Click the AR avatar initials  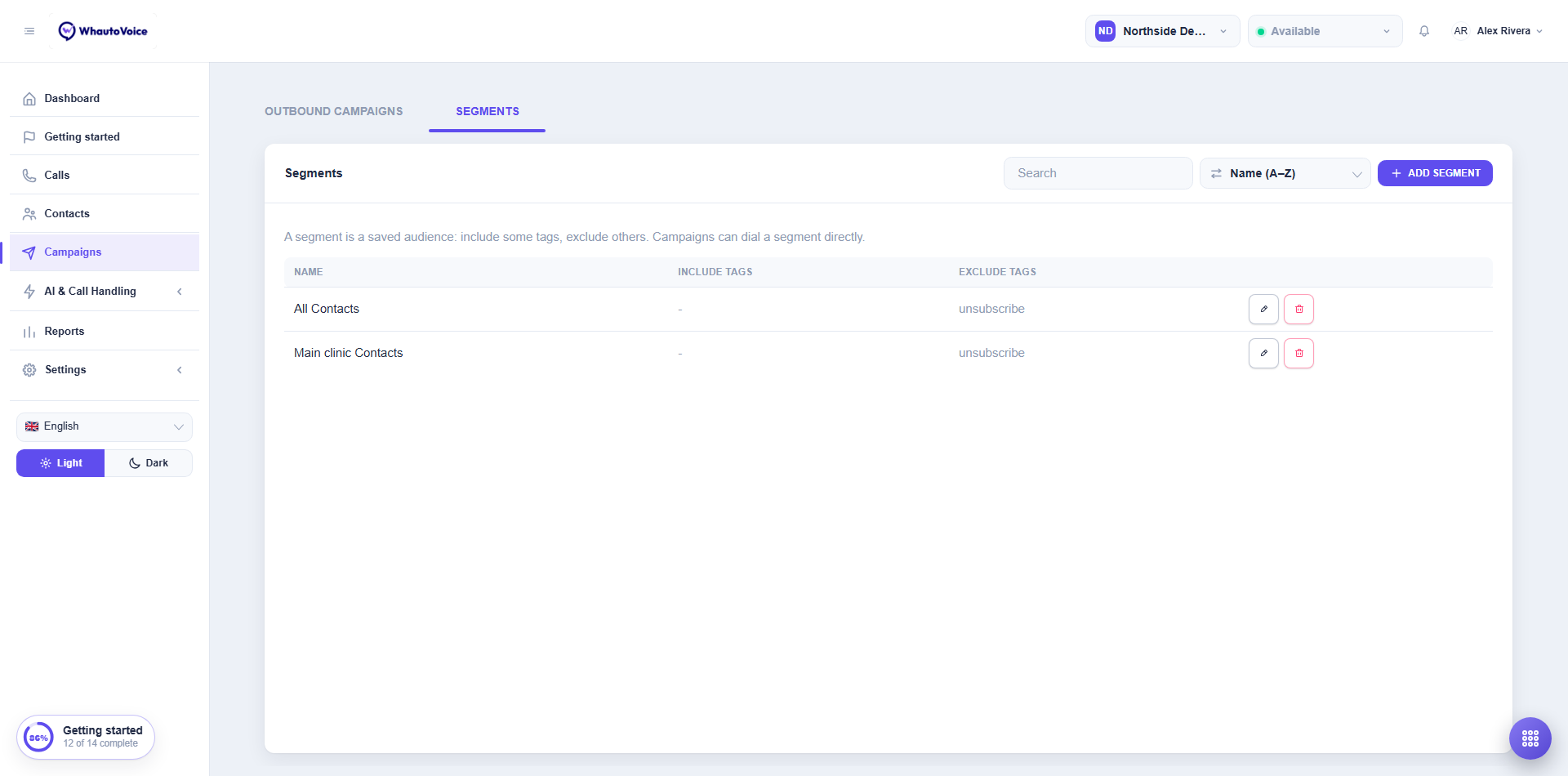[1460, 31]
